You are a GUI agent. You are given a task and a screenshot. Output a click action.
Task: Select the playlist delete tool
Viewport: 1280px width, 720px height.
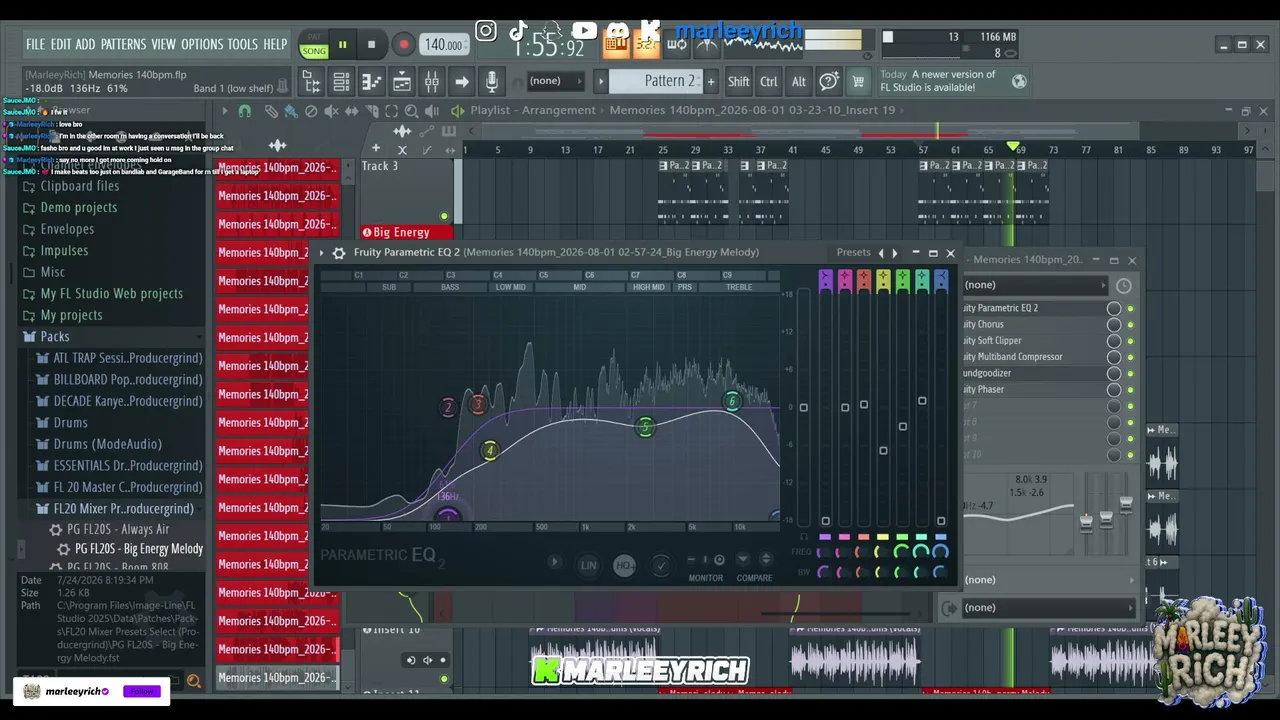point(311,111)
